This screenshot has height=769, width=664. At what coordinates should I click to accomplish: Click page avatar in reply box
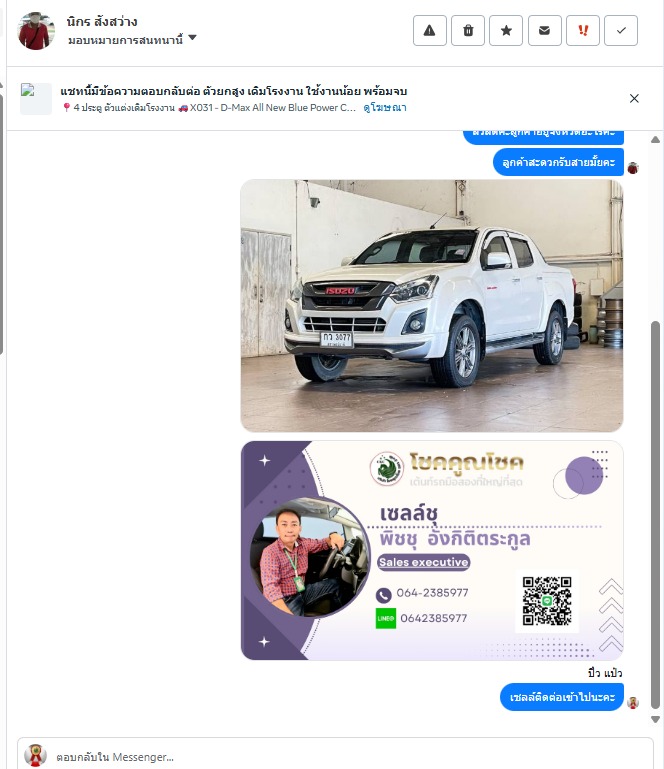36,755
